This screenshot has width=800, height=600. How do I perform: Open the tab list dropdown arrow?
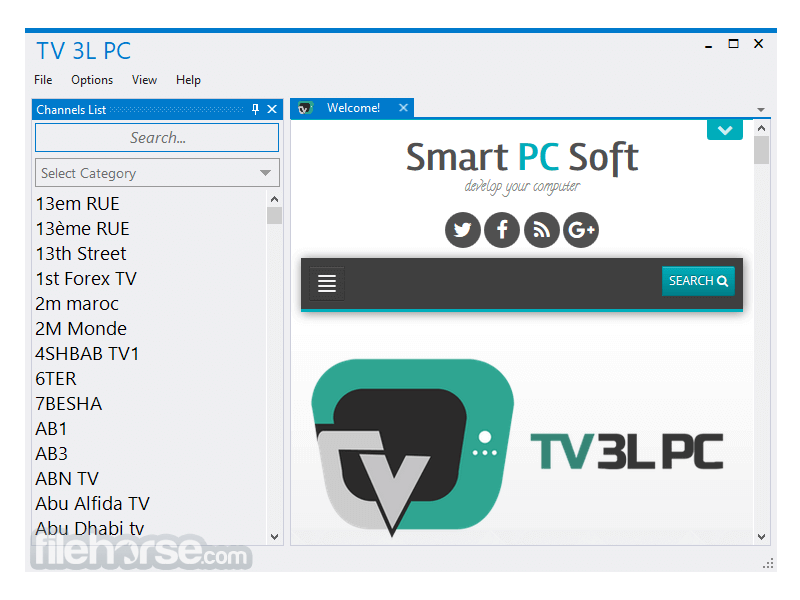pyautogui.click(x=761, y=110)
